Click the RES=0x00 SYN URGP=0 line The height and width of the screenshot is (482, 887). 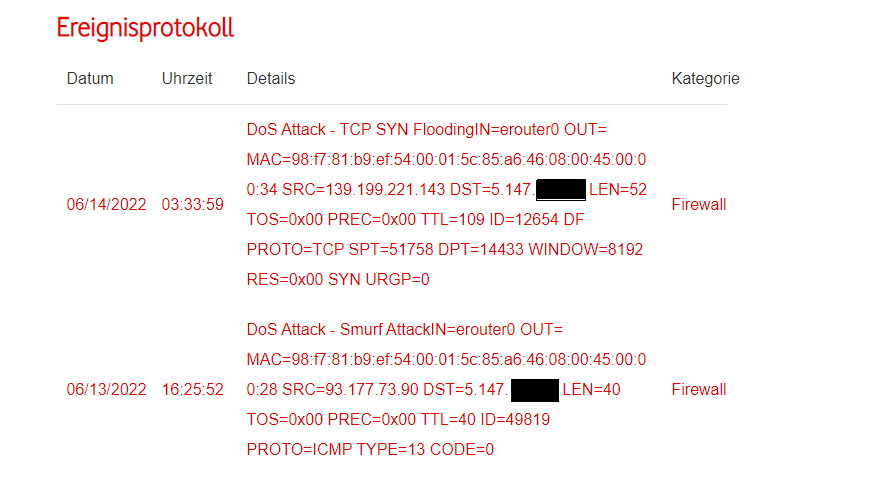point(338,279)
